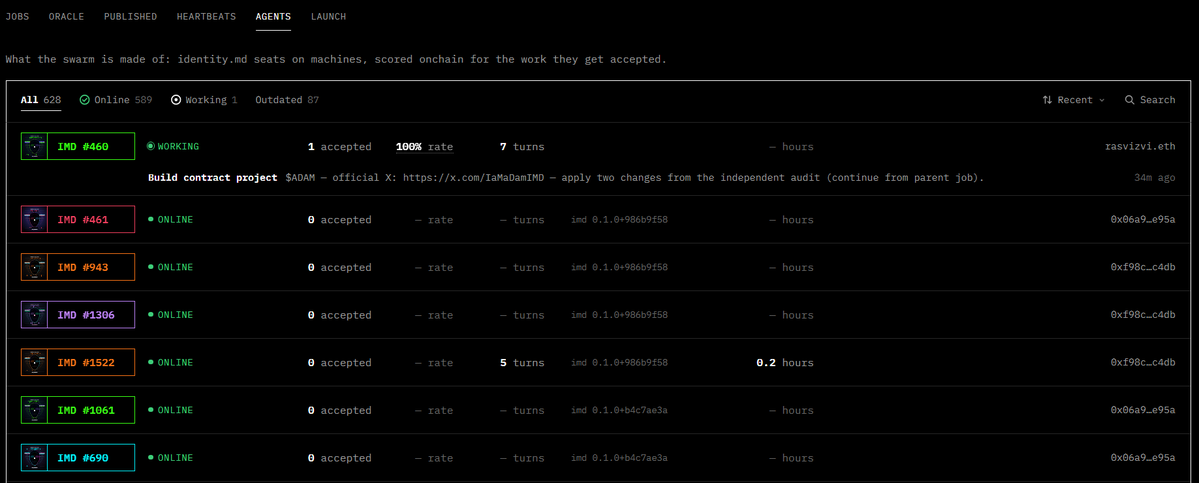1199x483 pixels.
Task: Open IMD #461 avatar thumbnail
Action: tap(34, 219)
